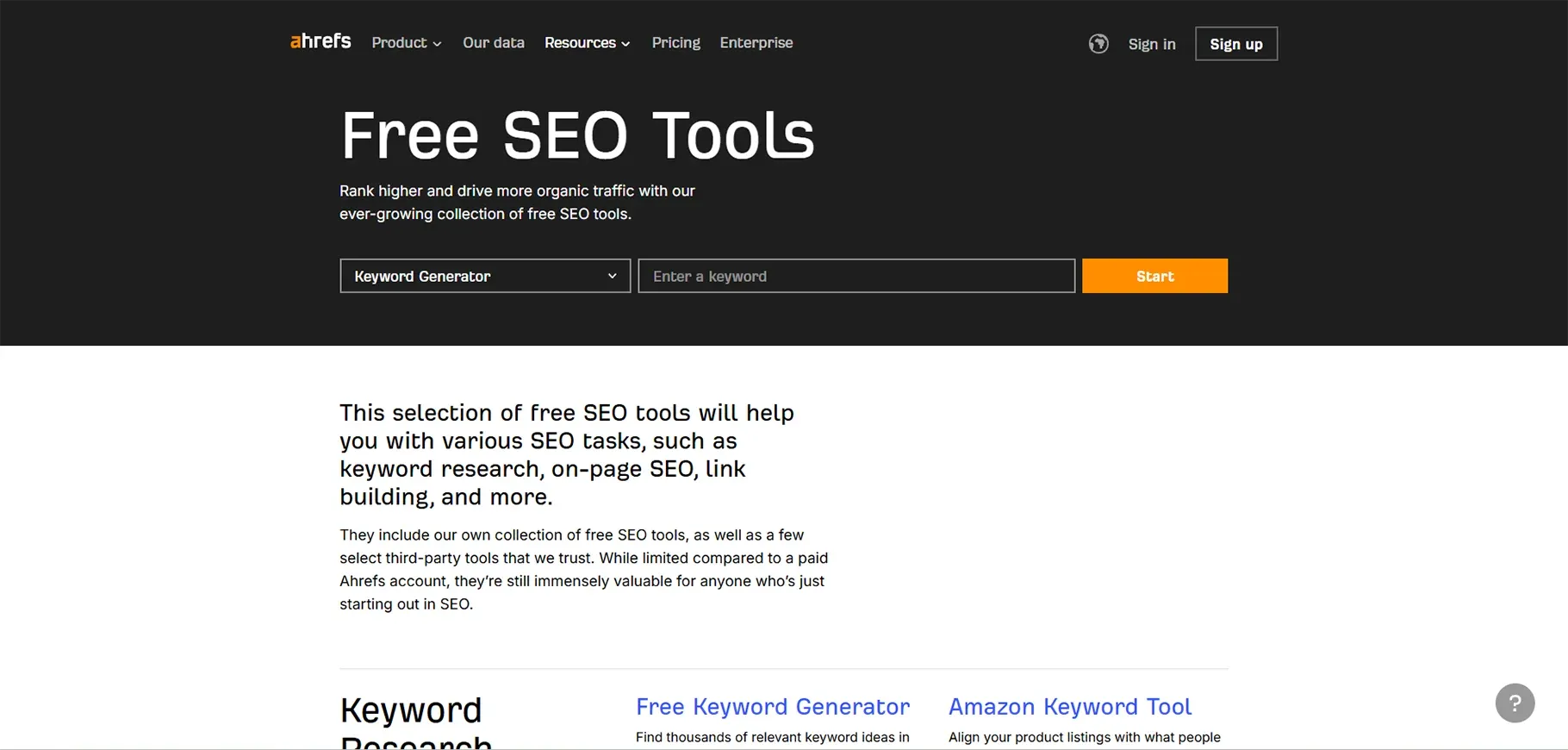Open the help question mark button
This screenshot has width=1568, height=750.
(x=1515, y=703)
